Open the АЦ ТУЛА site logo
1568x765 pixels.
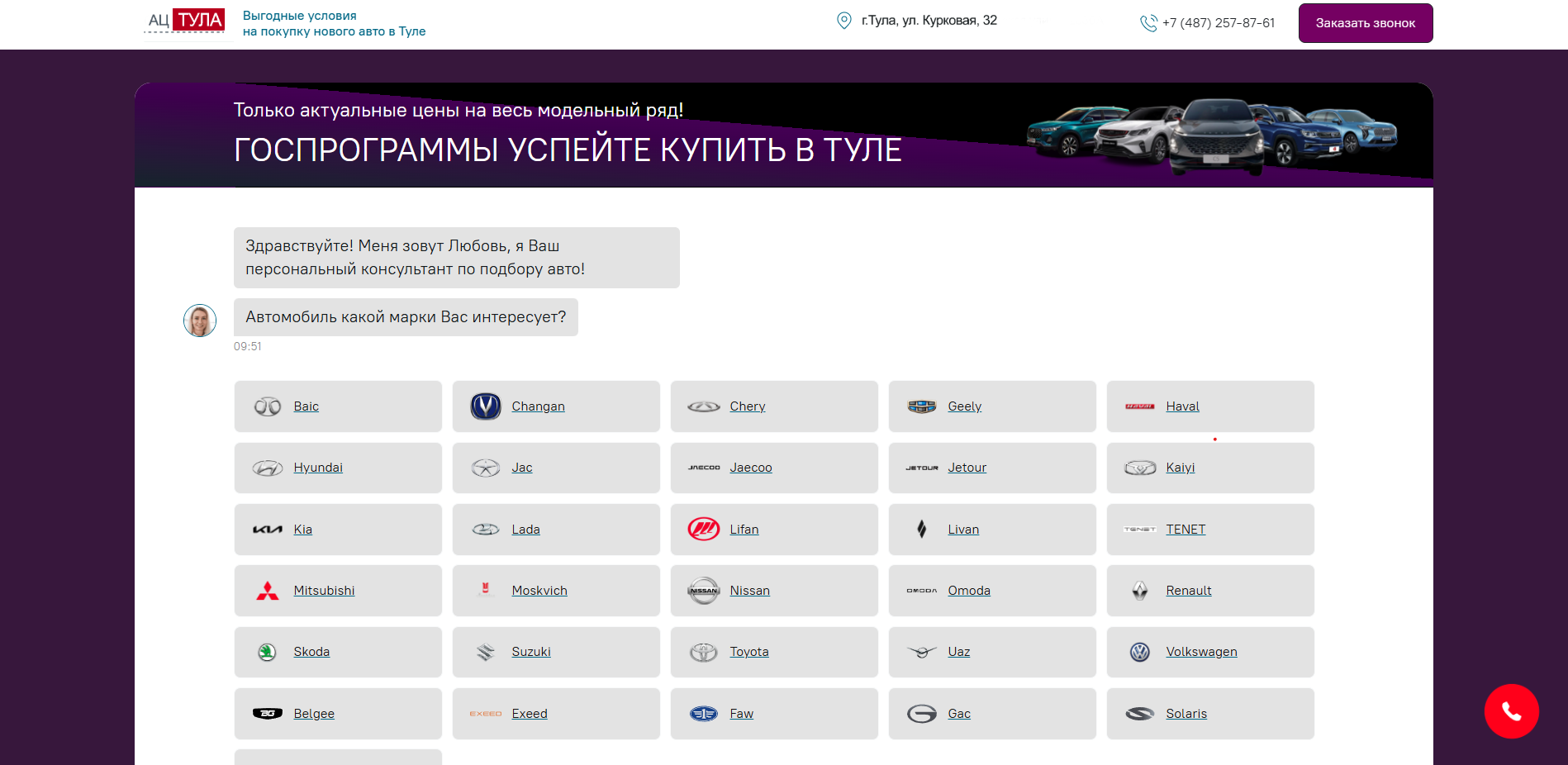[186, 21]
